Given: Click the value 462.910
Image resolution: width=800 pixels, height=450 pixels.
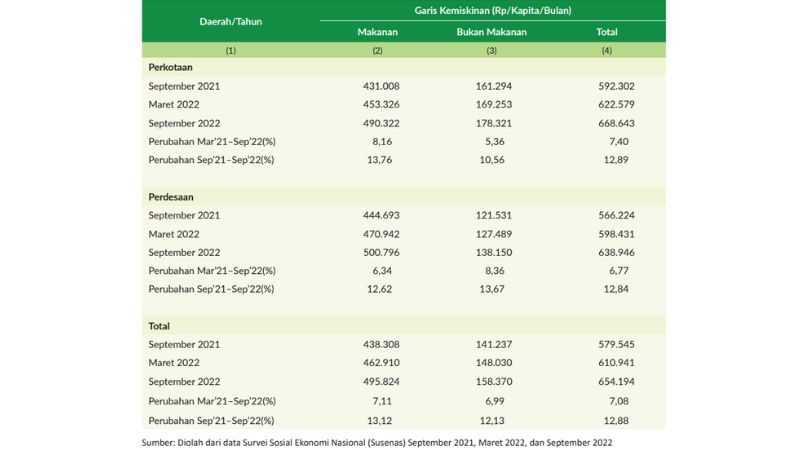Looking at the screenshot, I should [x=381, y=363].
